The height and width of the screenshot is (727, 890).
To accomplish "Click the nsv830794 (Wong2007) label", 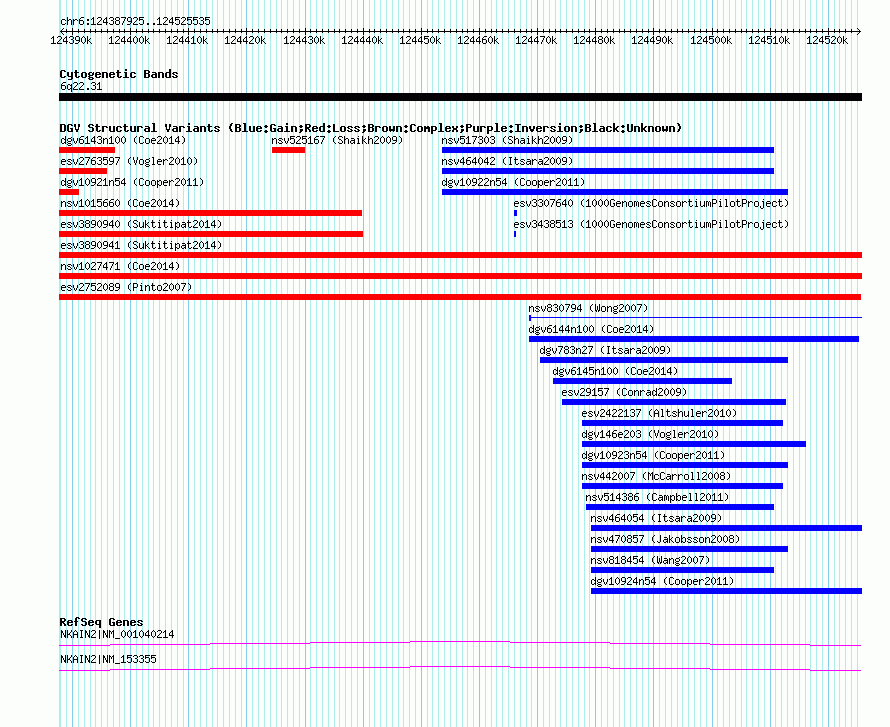I will pyautogui.click(x=588, y=308).
